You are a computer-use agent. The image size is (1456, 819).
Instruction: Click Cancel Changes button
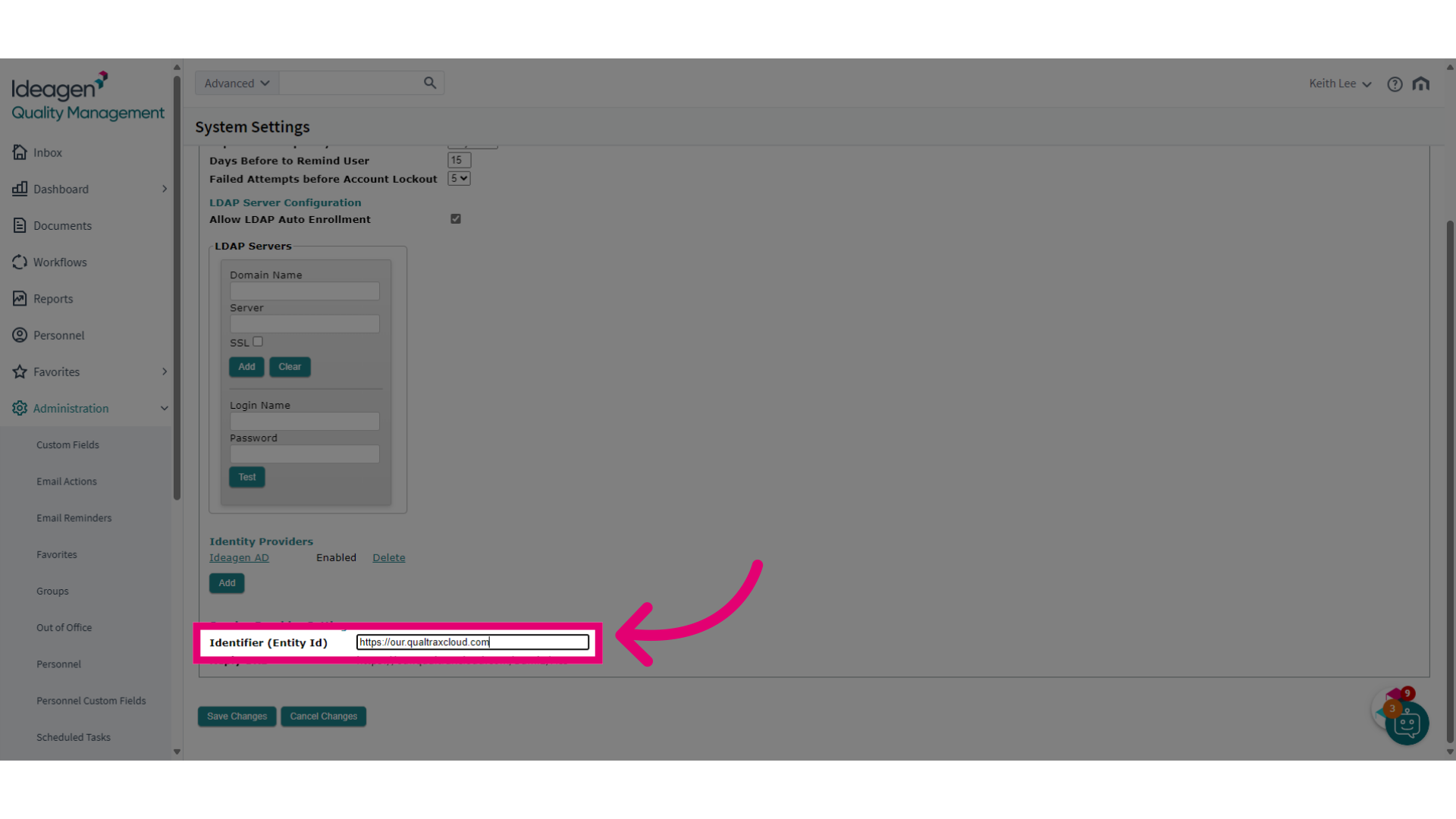pos(323,717)
